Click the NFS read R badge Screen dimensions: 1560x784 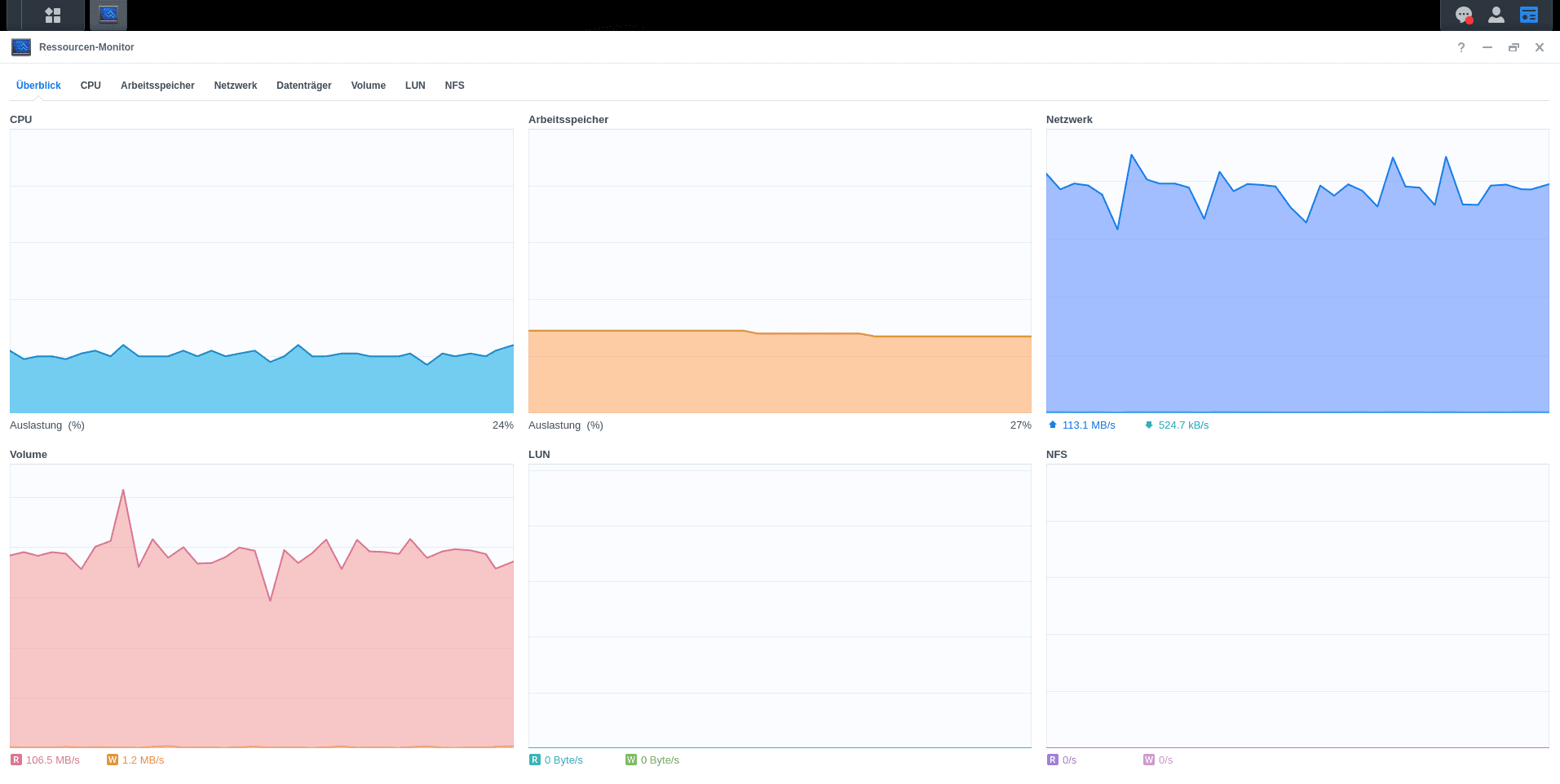click(1053, 760)
